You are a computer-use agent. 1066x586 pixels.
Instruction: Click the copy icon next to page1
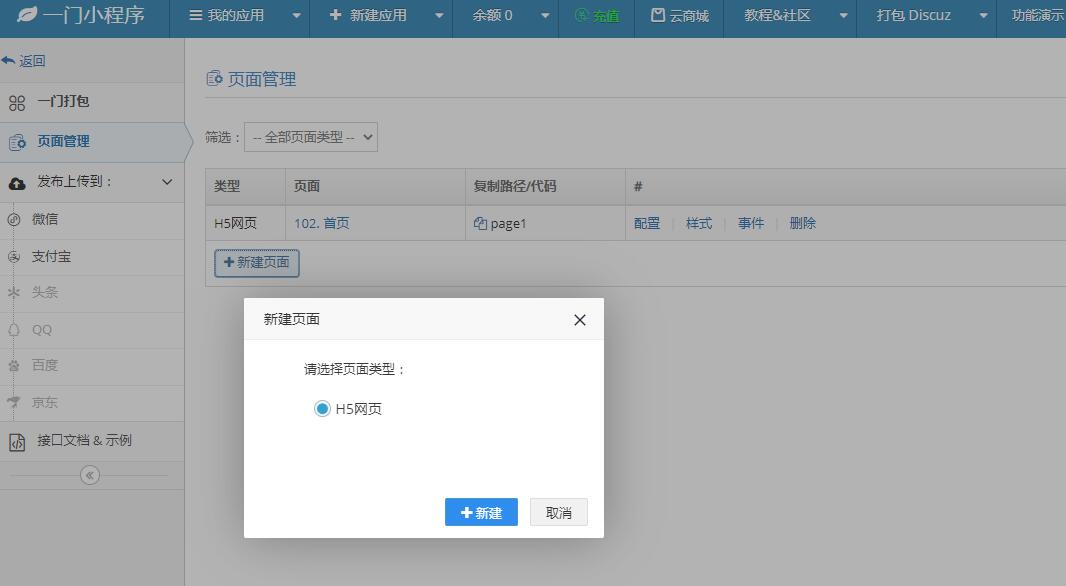coord(480,223)
